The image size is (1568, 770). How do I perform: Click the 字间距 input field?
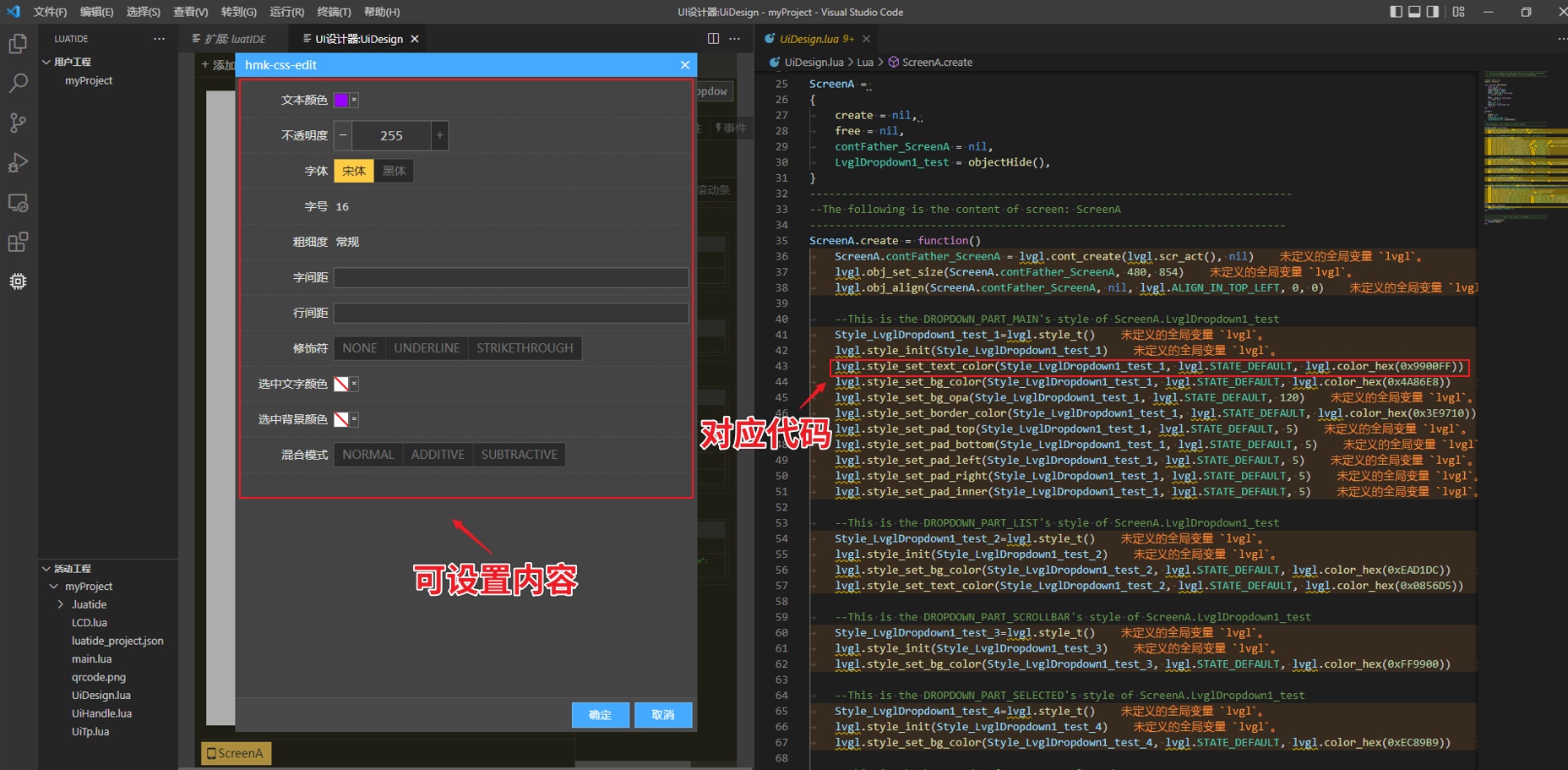(x=510, y=277)
